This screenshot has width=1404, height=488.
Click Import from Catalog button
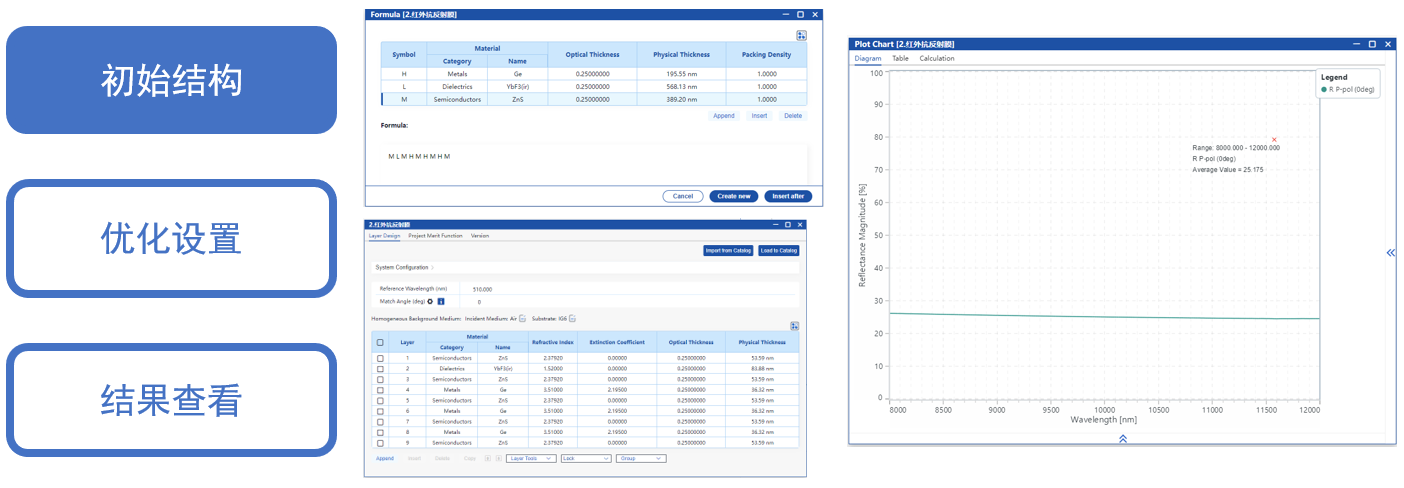coord(728,250)
